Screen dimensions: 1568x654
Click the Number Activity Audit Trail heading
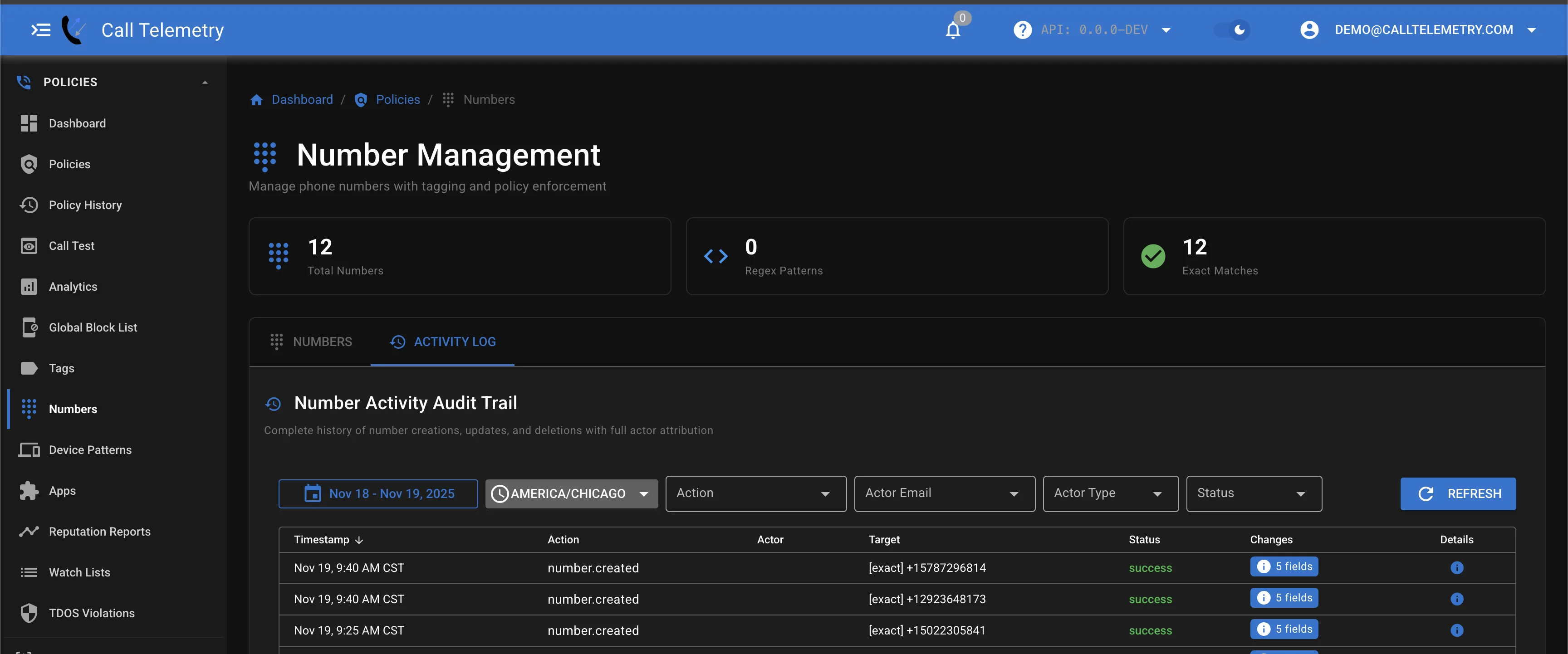406,403
